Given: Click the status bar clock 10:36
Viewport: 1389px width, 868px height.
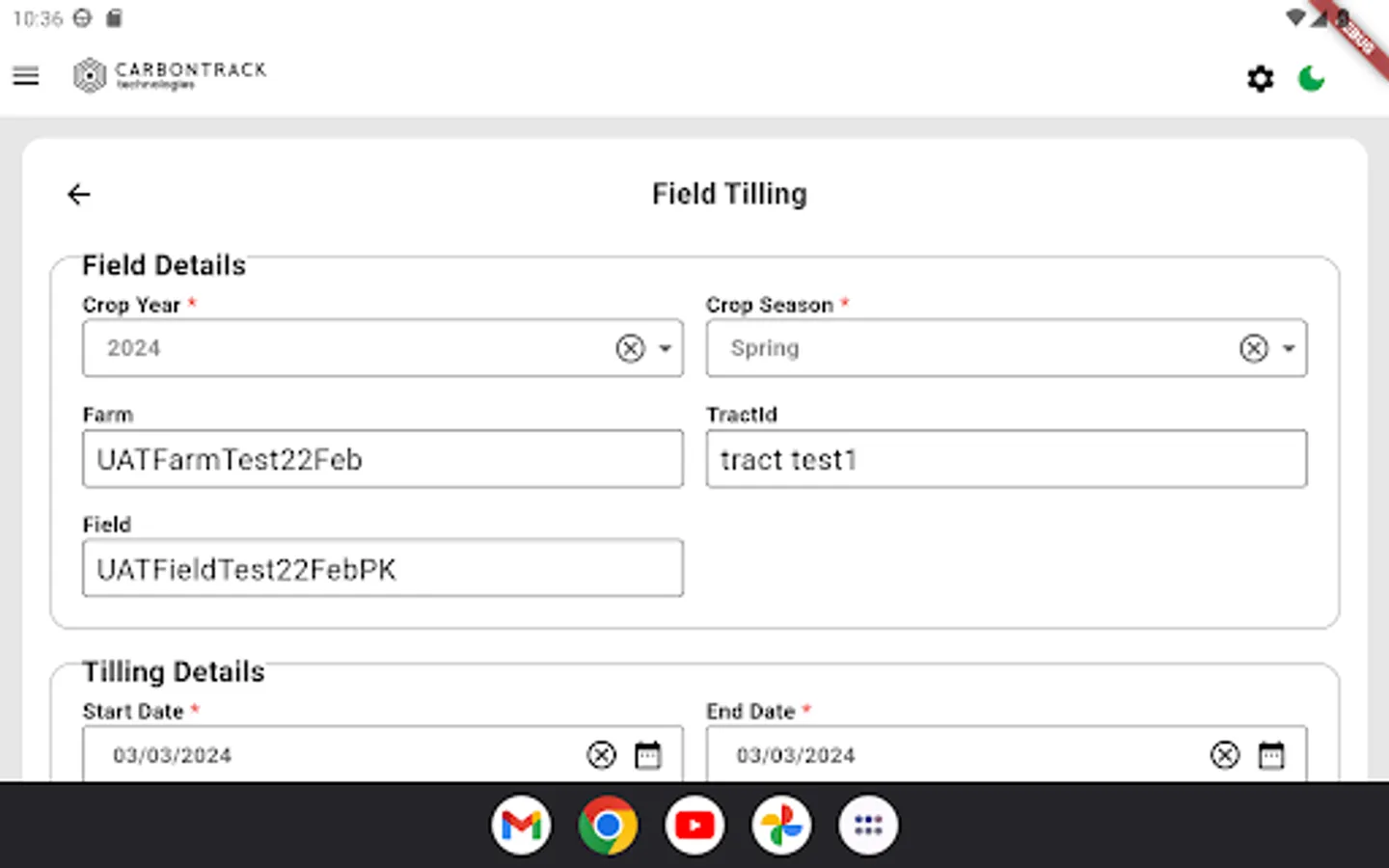Looking at the screenshot, I should click(x=38, y=18).
